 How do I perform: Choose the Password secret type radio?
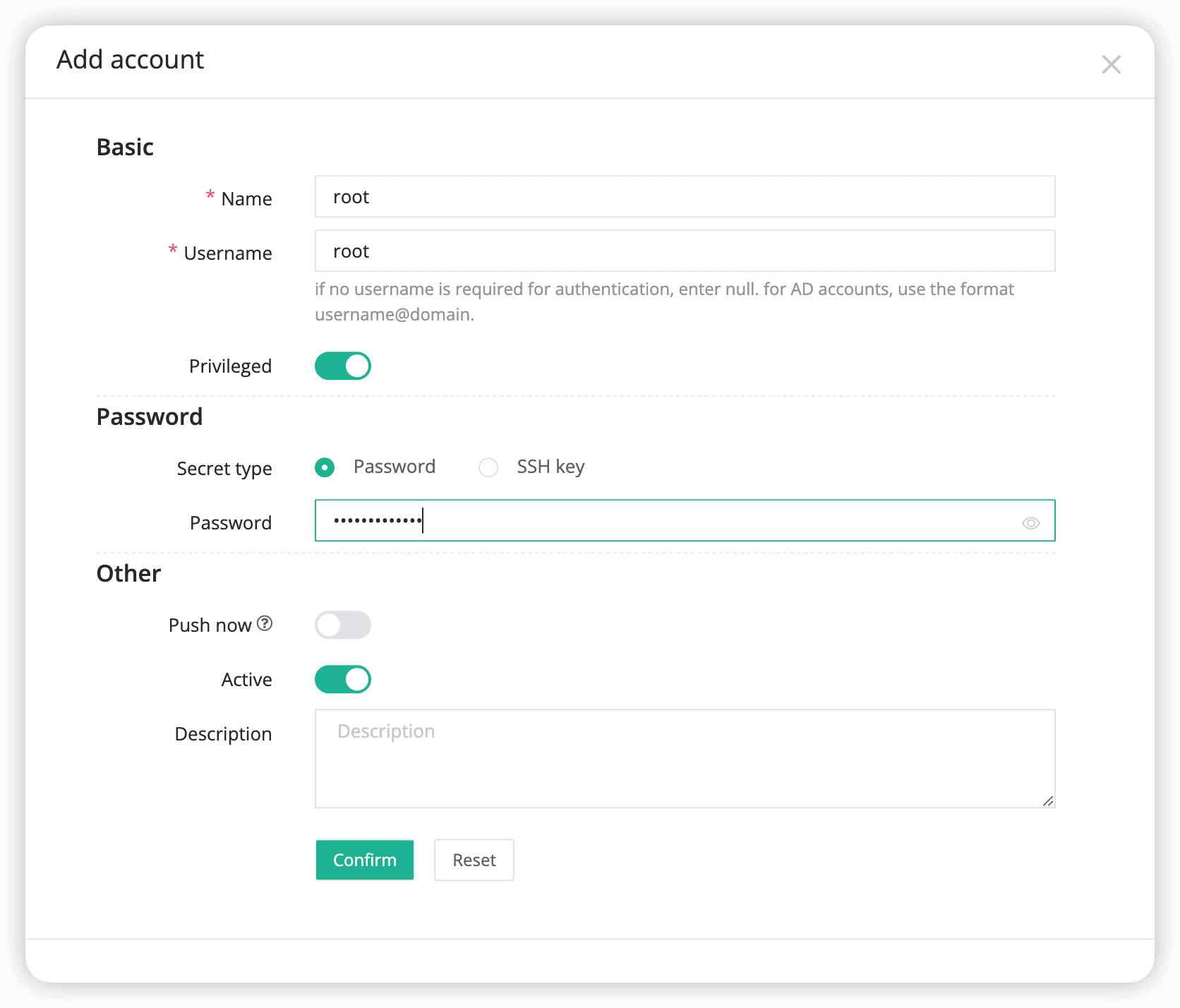(x=325, y=467)
